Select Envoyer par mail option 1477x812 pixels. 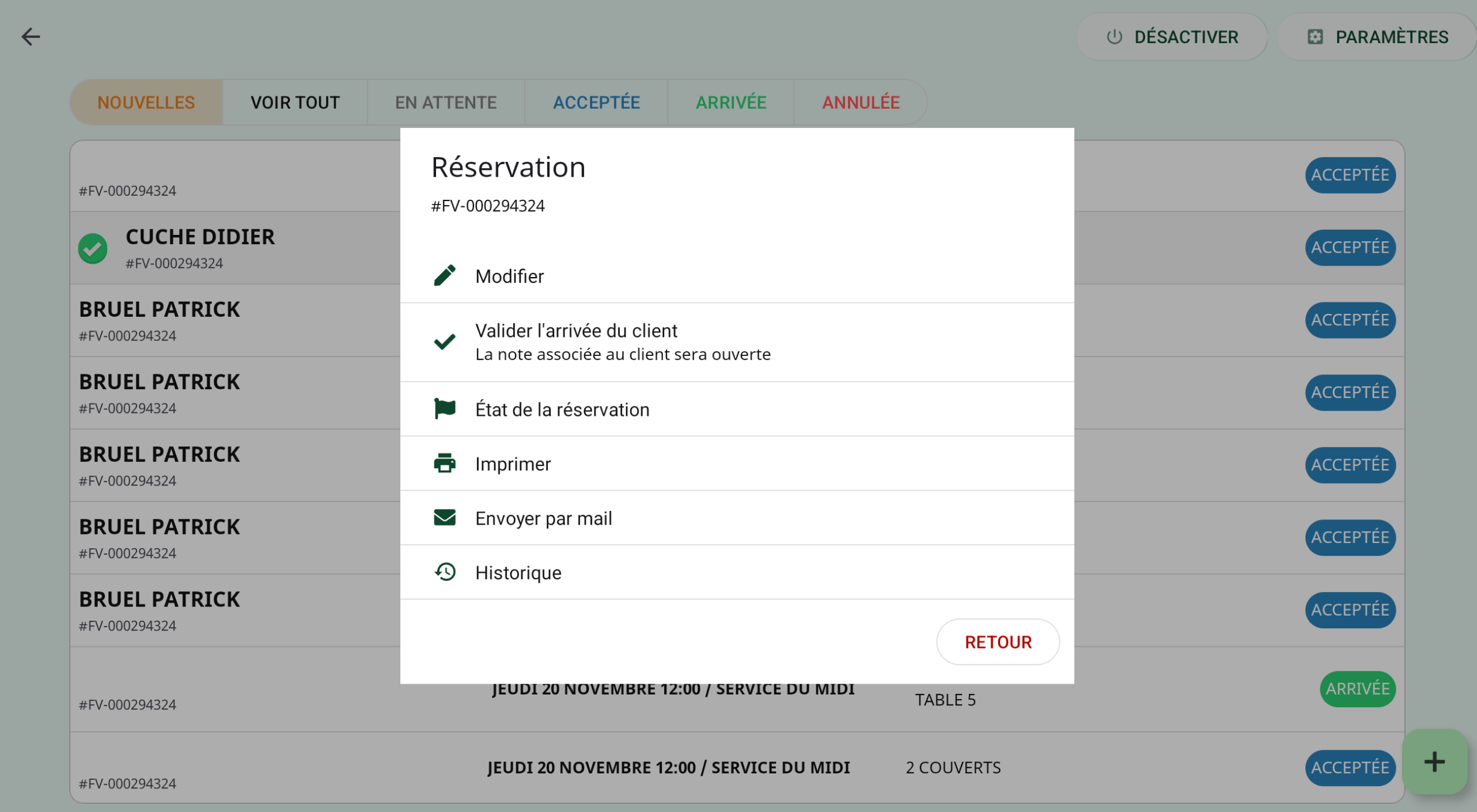[543, 518]
